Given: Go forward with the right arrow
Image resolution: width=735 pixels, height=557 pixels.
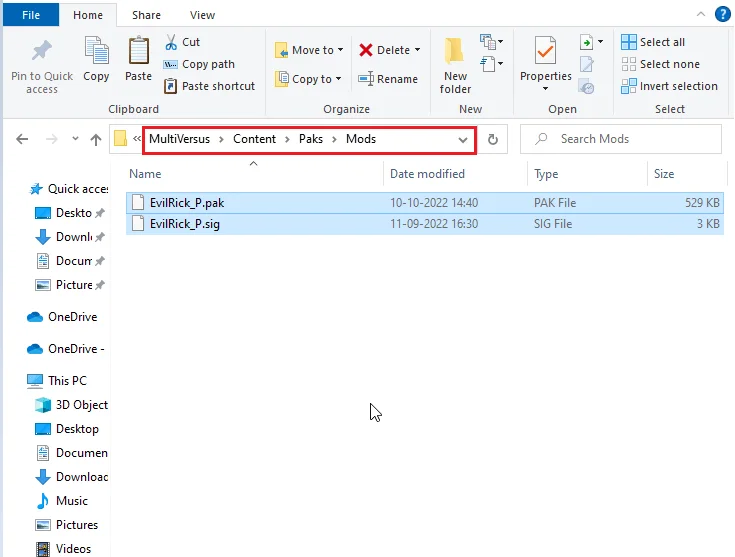Looking at the screenshot, I should click(52, 139).
